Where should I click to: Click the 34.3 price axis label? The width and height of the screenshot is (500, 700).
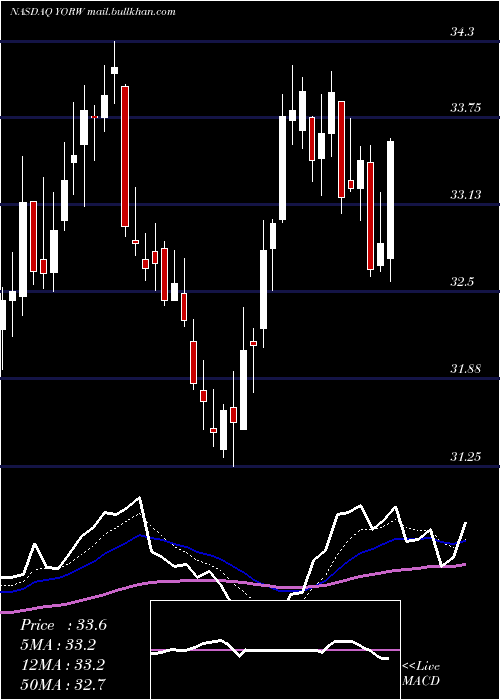click(x=462, y=32)
